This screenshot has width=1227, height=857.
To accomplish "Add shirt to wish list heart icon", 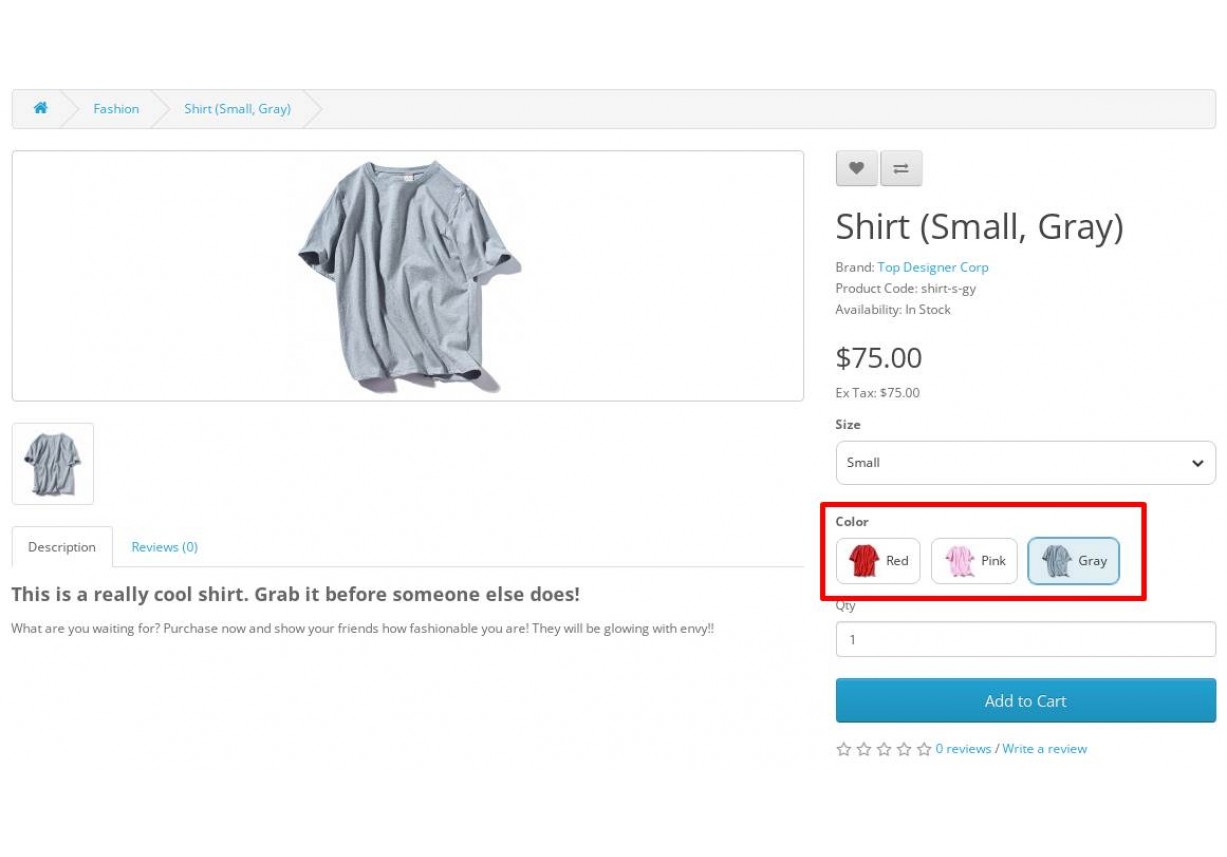I will coord(856,168).
